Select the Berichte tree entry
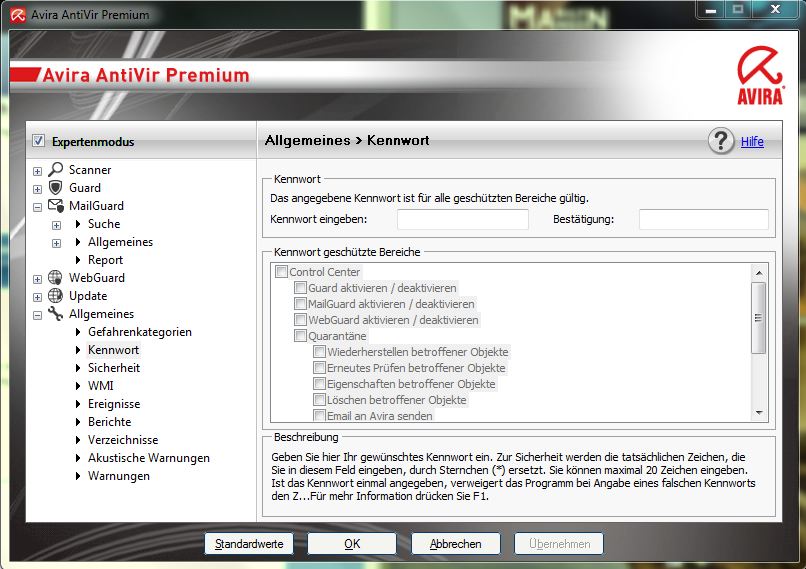 coord(109,422)
